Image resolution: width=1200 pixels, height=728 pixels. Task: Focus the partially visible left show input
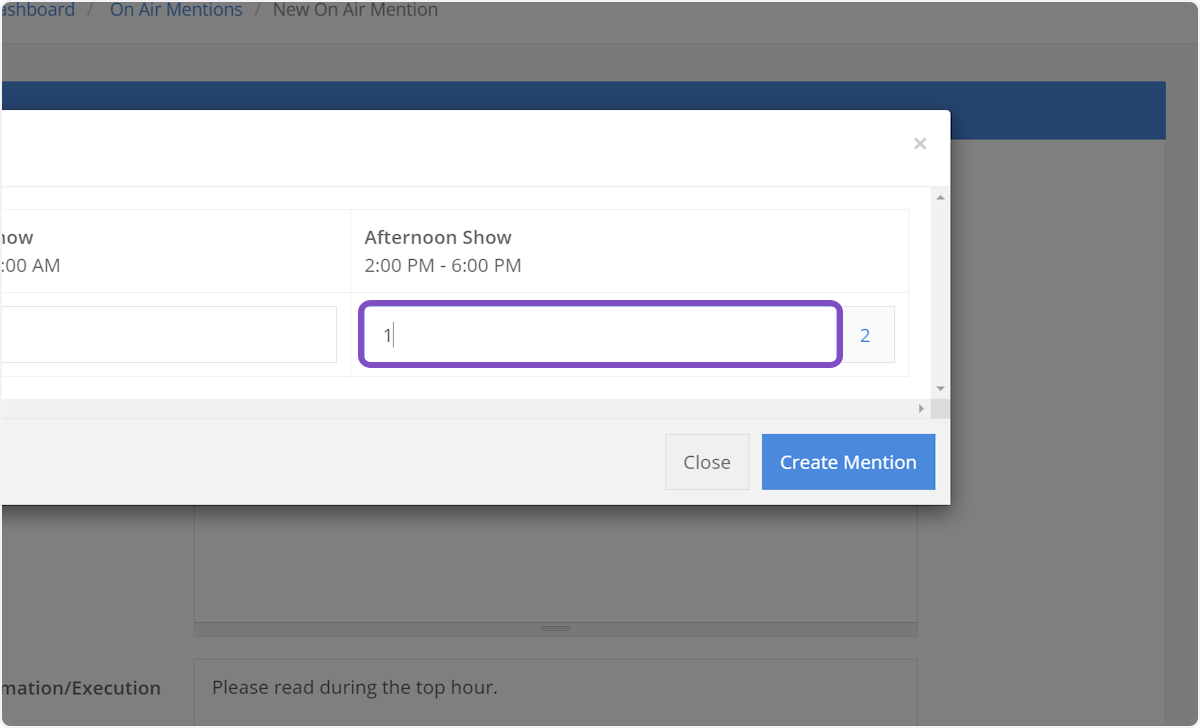click(168, 335)
